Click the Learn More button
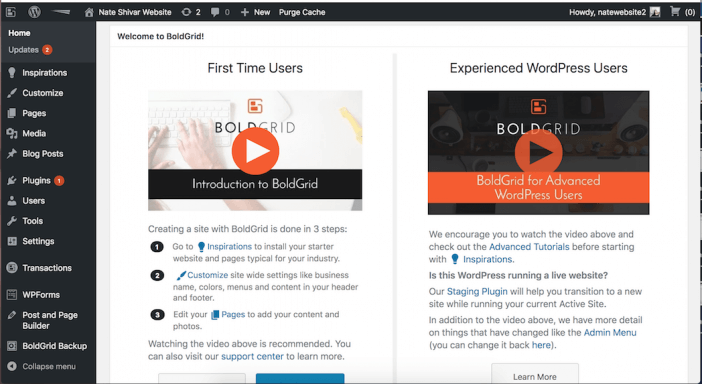The image size is (702, 384). (535, 374)
